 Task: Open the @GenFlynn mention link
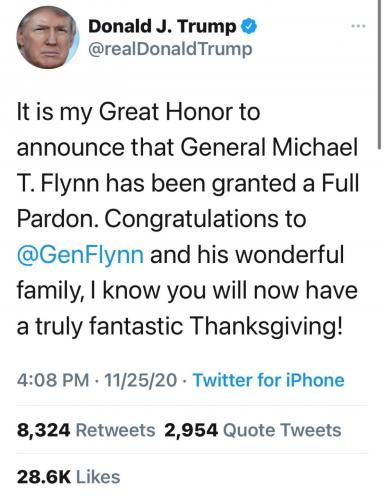pyautogui.click(x=80, y=255)
